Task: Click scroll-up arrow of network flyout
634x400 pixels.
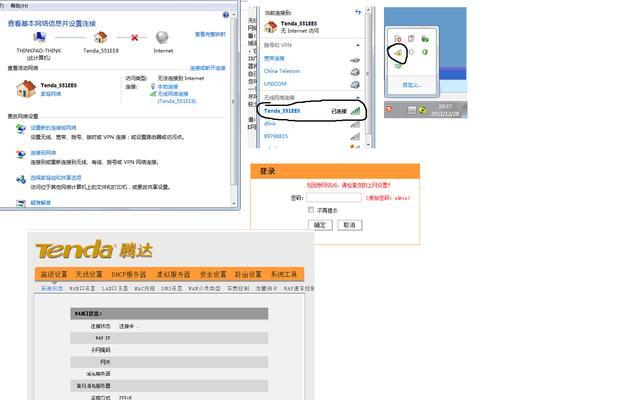Action: click(x=368, y=10)
